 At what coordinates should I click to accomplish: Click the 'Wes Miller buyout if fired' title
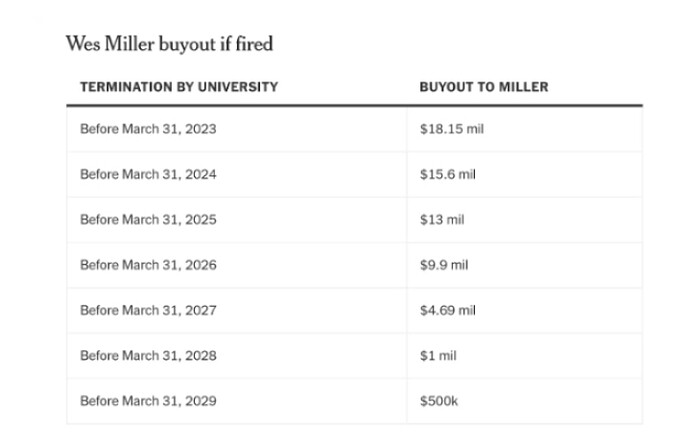(x=169, y=43)
